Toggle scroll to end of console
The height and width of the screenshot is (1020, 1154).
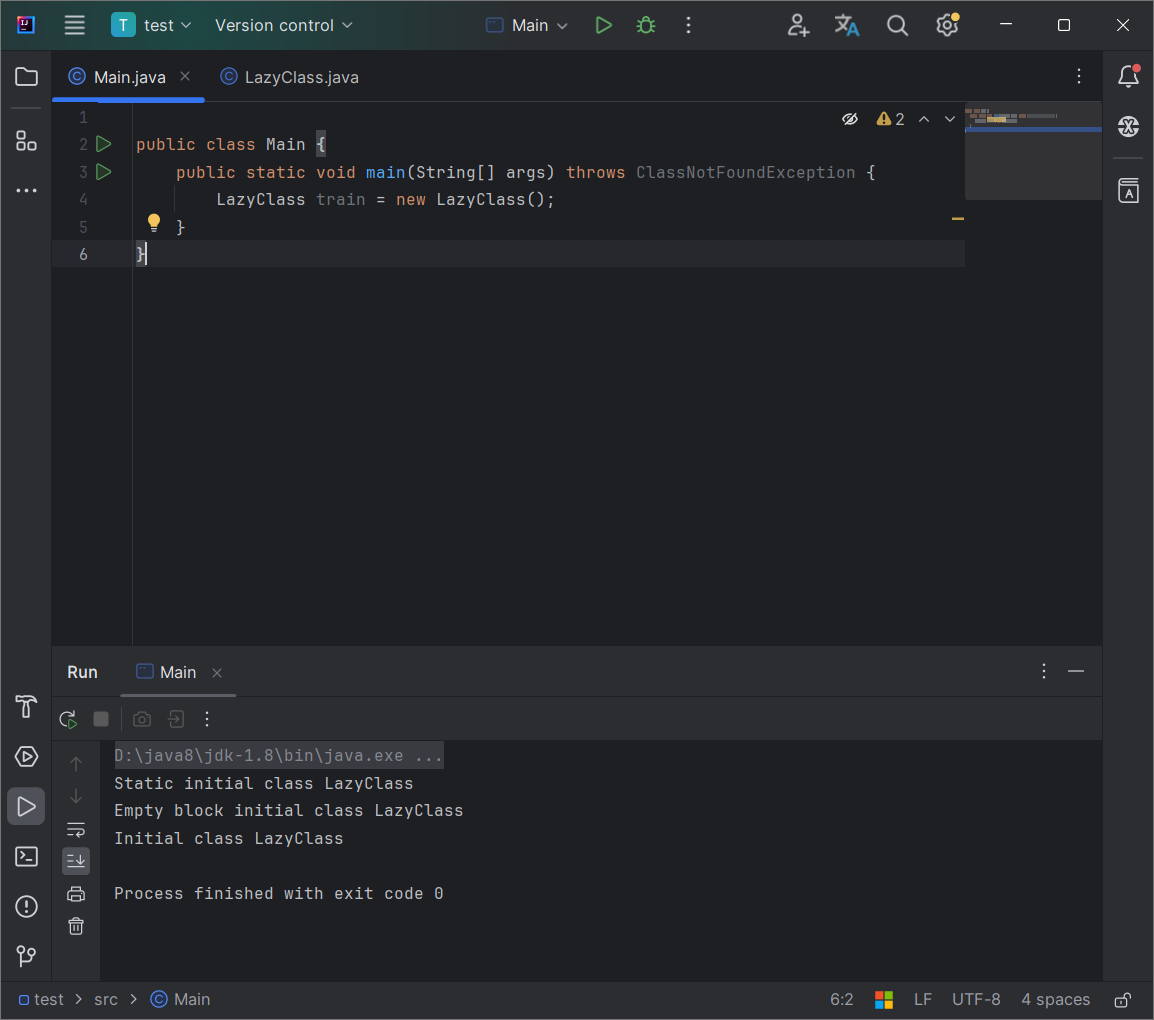tap(76, 860)
